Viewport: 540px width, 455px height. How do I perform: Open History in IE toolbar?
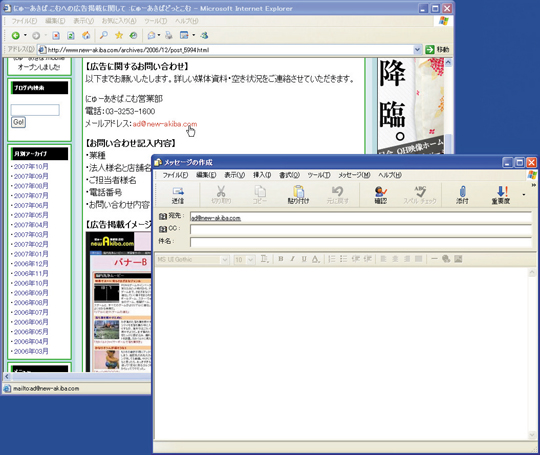pos(133,35)
